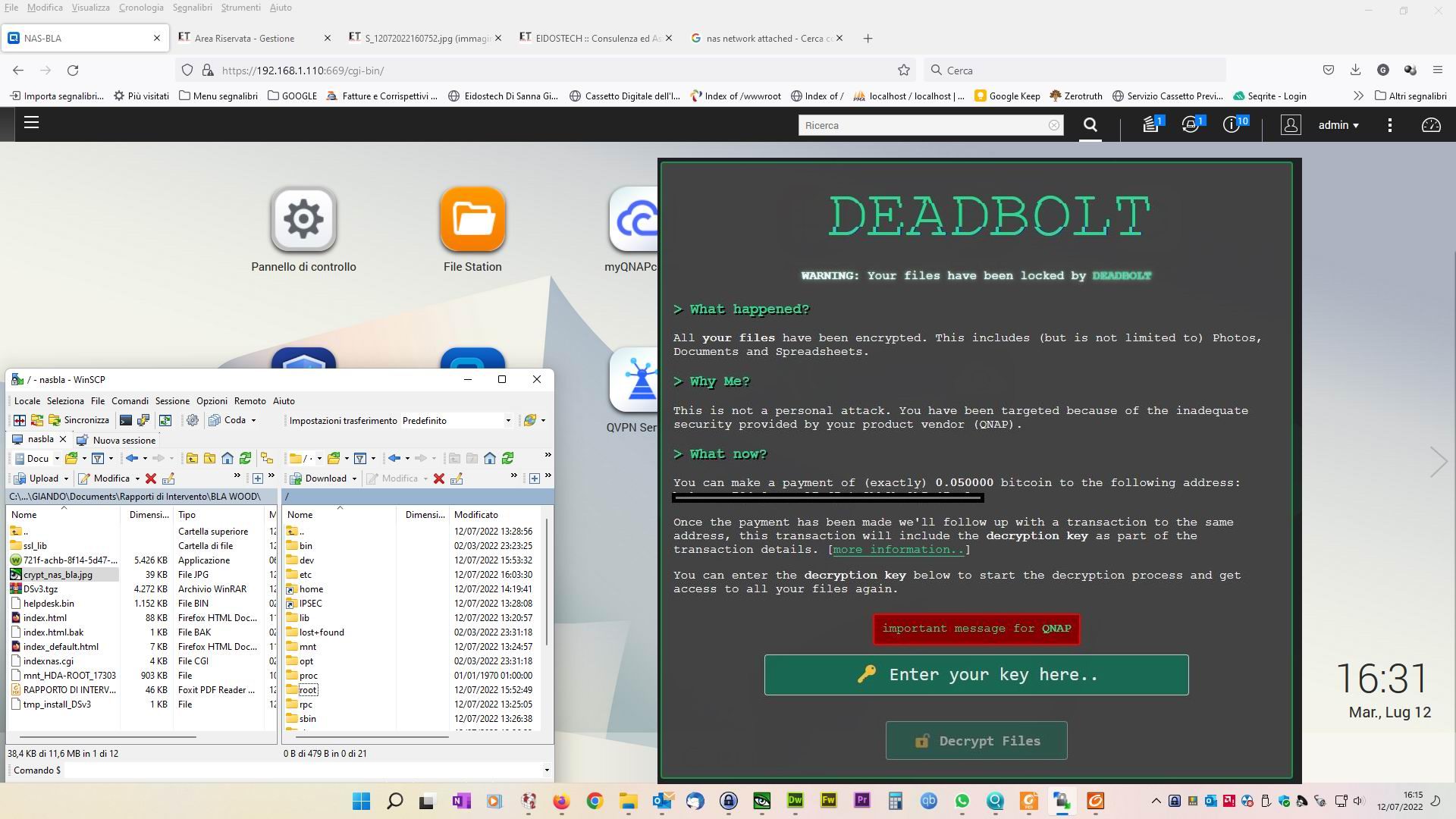This screenshot has height=819, width=1456.
Task: Select crypt_nas_bla.jpg in local panel
Action: click(58, 575)
